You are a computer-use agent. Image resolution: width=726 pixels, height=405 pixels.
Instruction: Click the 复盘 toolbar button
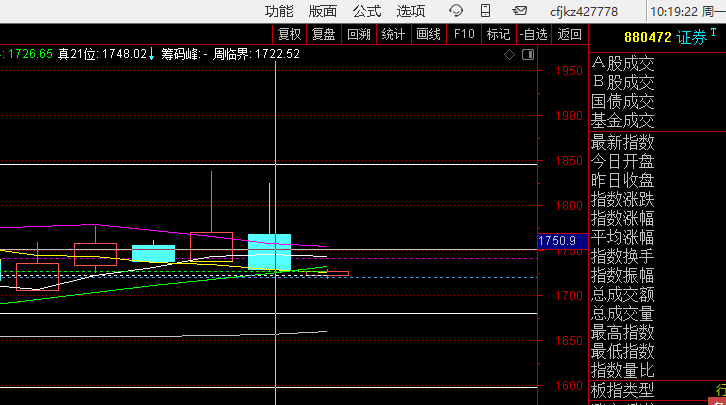pyautogui.click(x=324, y=34)
